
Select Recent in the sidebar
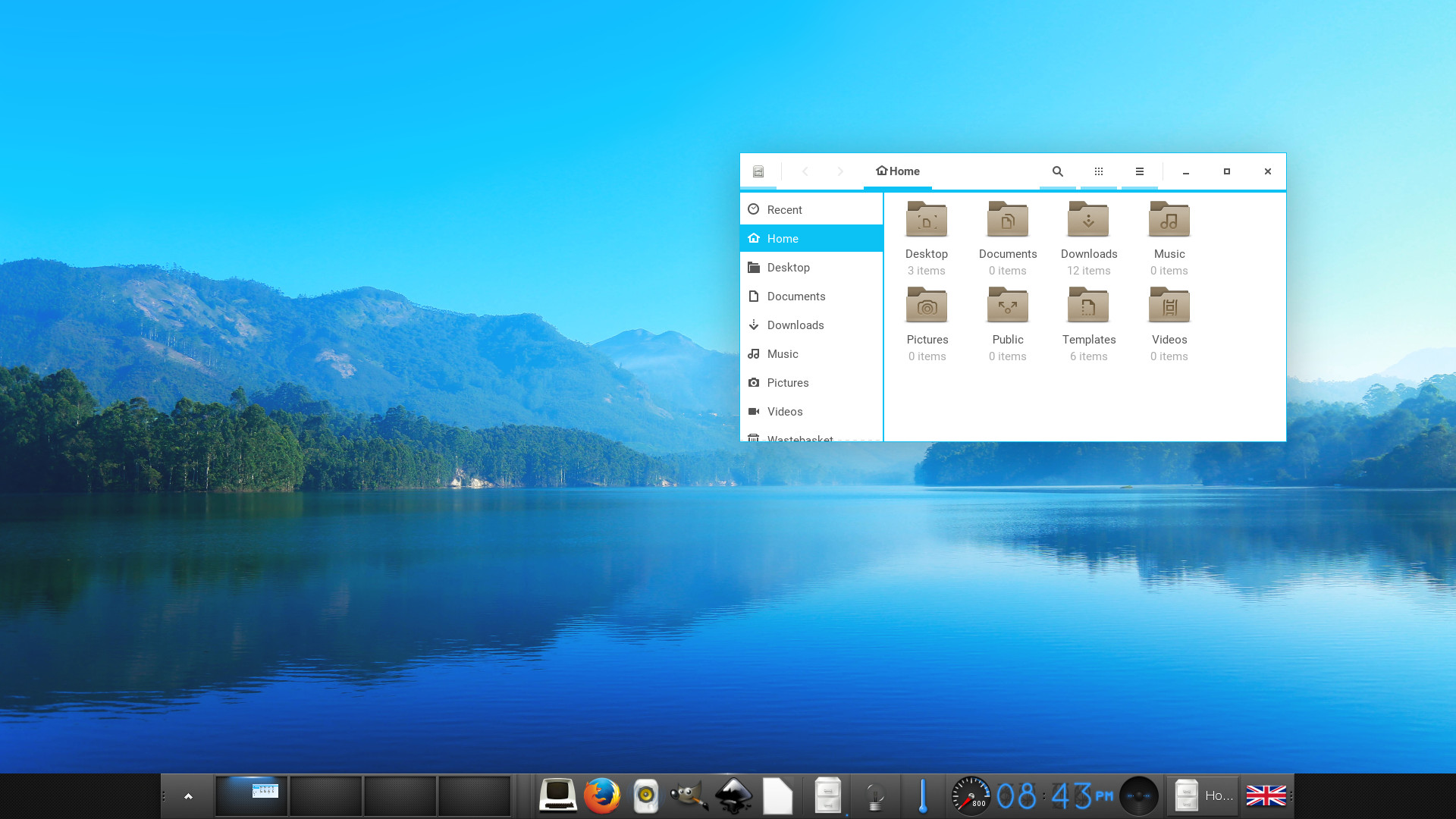pyautogui.click(x=784, y=210)
